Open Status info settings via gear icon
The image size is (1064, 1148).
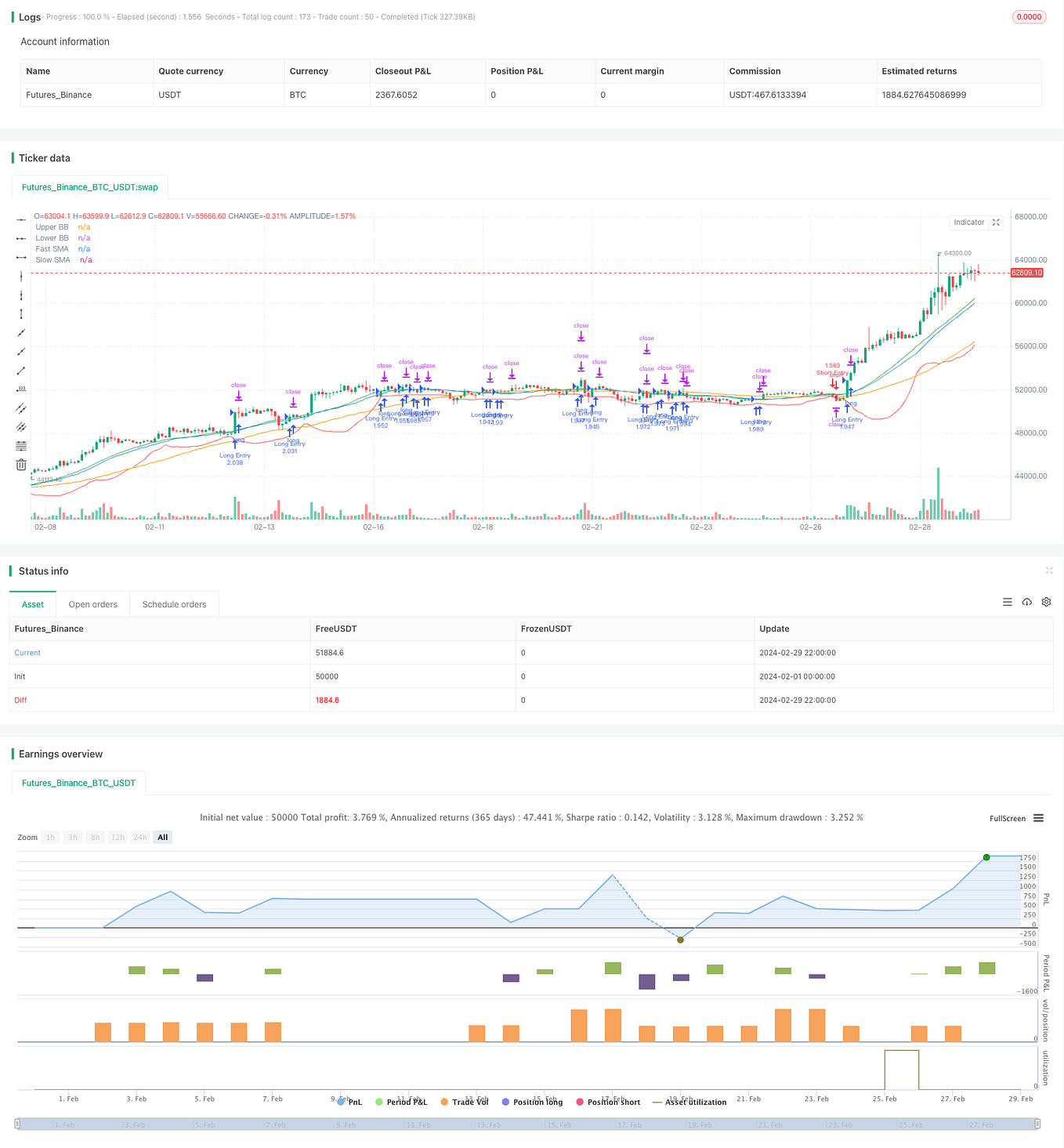[x=1046, y=602]
